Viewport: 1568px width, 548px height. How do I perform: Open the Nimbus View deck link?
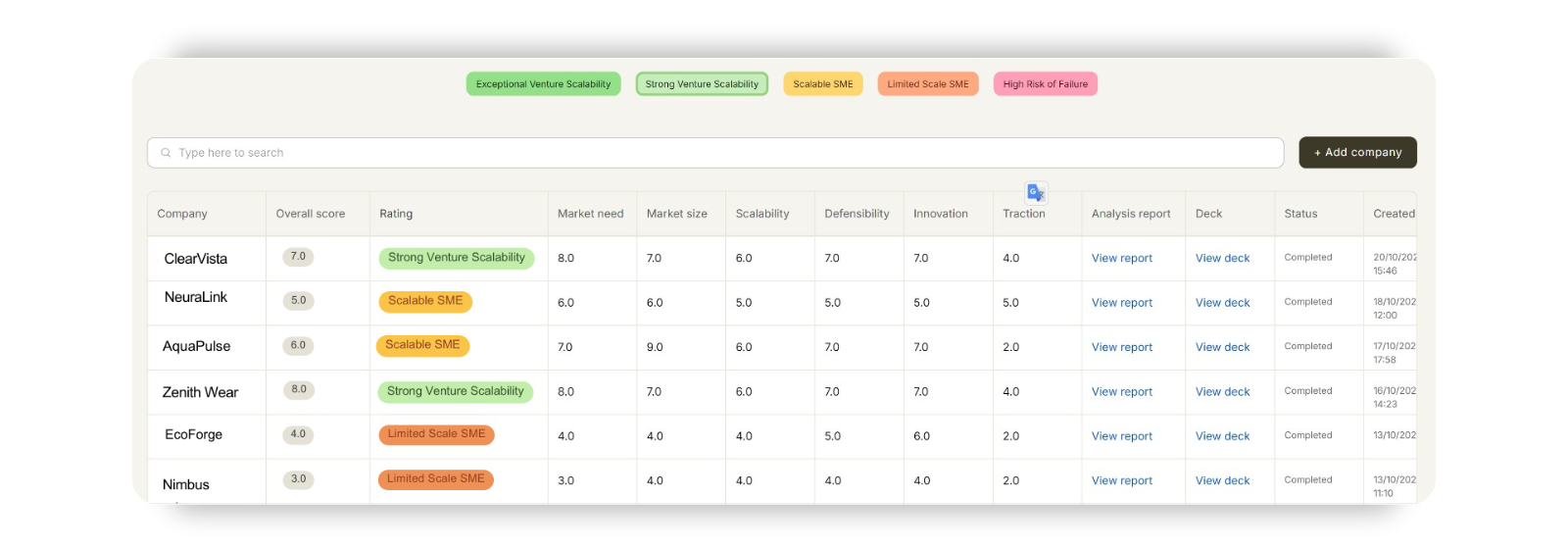pyautogui.click(x=1222, y=480)
